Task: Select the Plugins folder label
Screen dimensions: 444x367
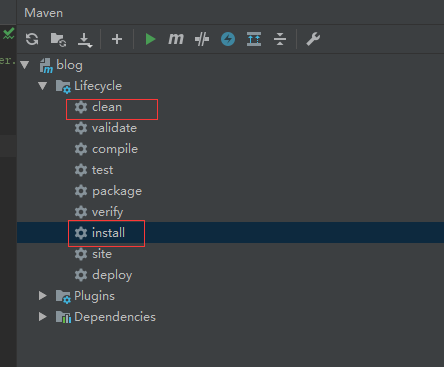Action: (94, 296)
